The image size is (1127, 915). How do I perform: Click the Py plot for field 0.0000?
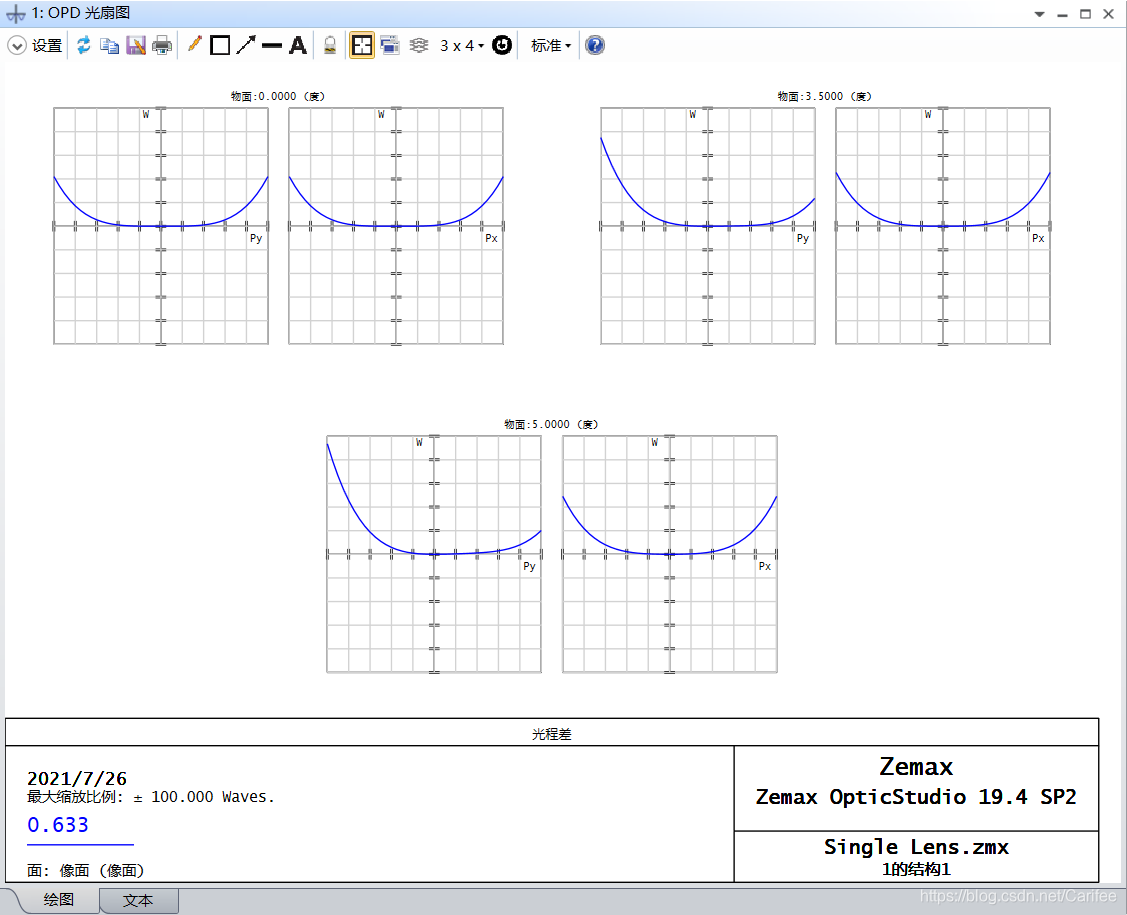161,226
